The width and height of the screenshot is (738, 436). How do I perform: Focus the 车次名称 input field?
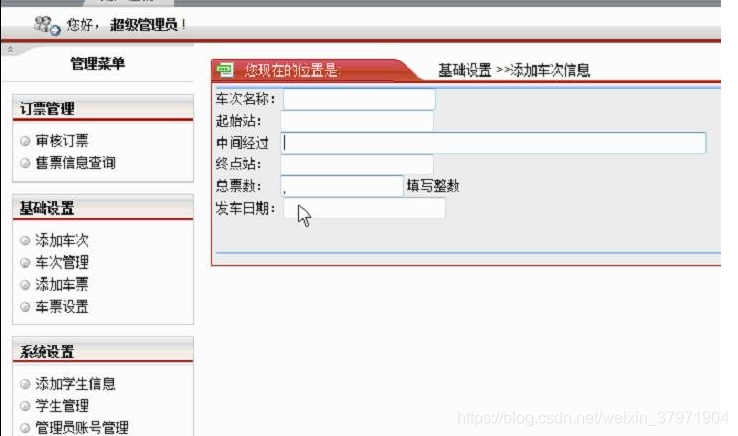click(x=359, y=99)
